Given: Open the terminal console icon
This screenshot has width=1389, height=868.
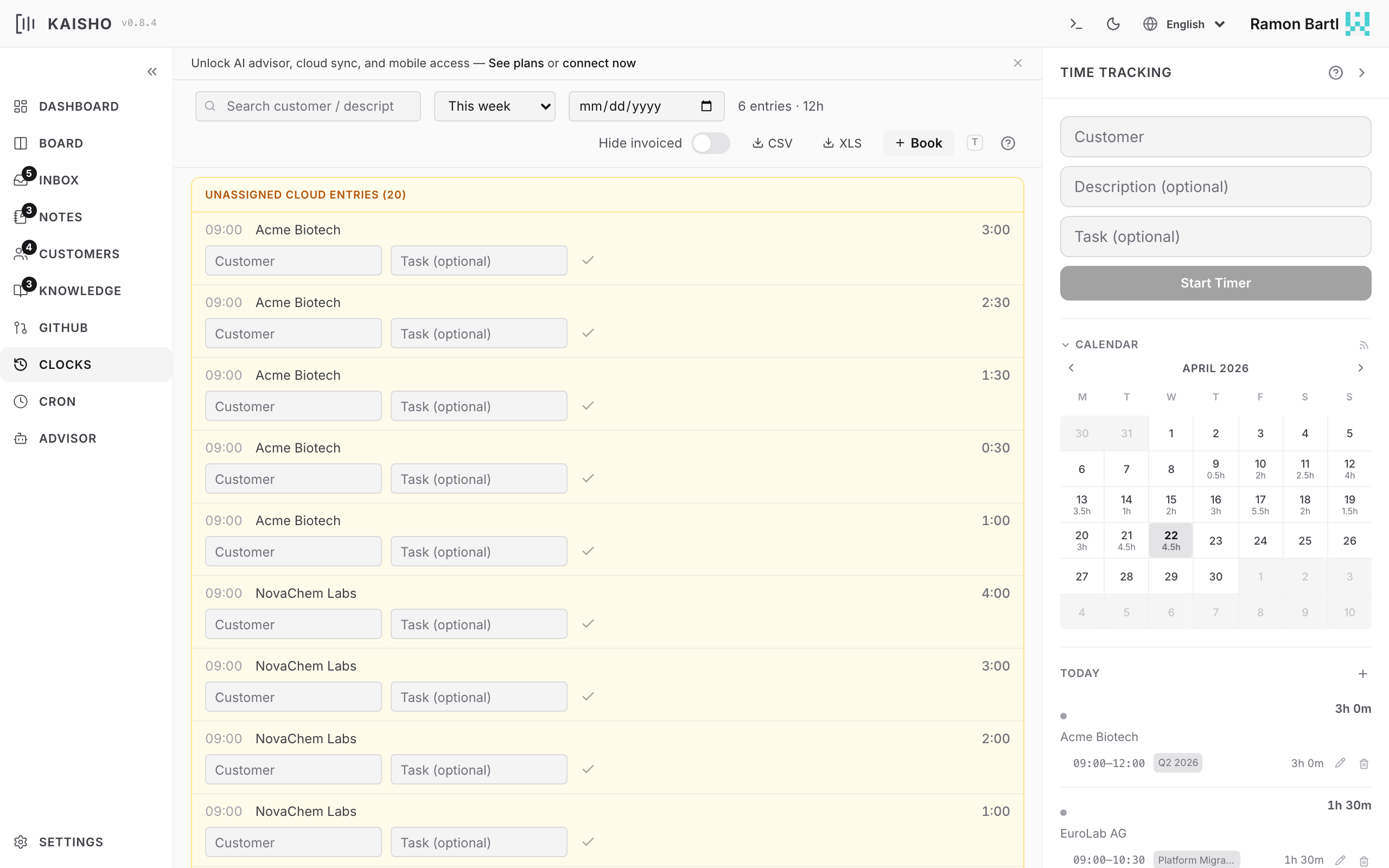Looking at the screenshot, I should 1076,24.
